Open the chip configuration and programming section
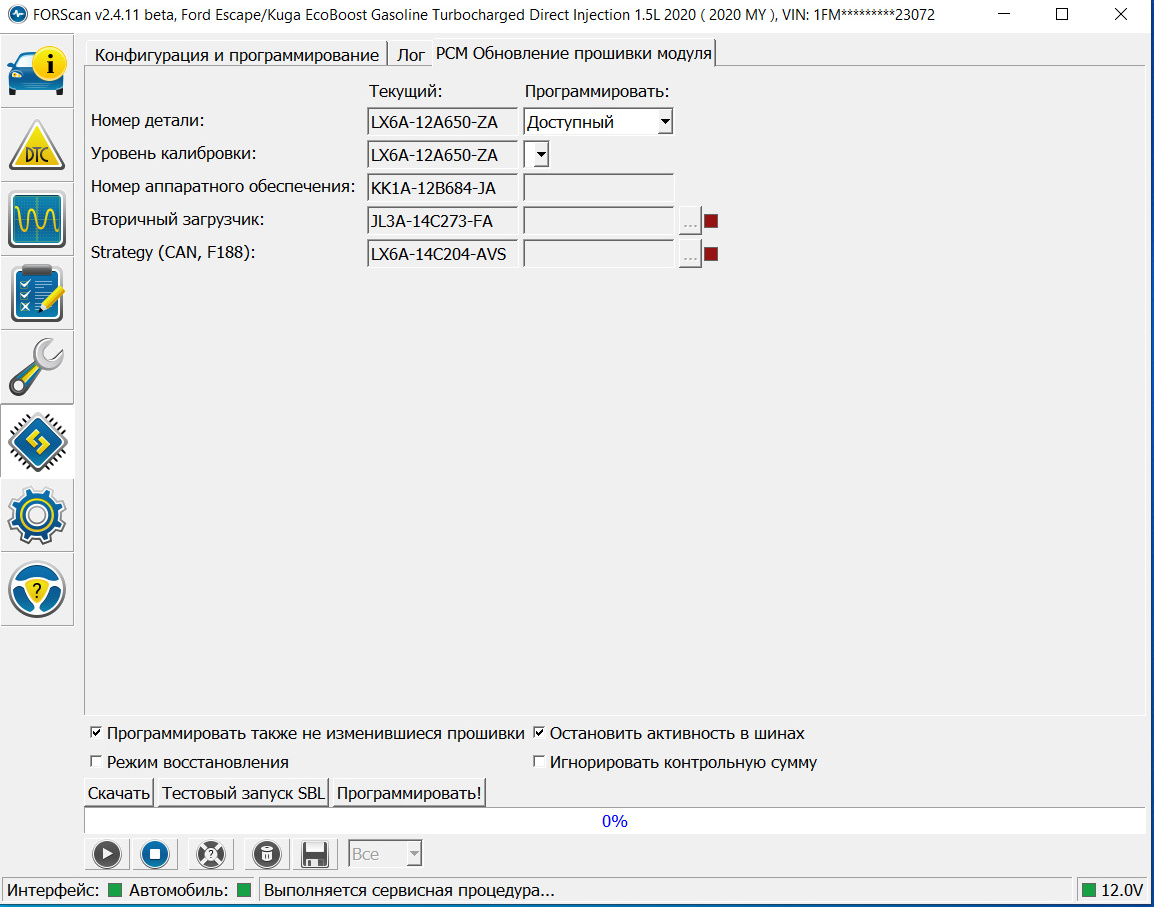Screen dimensions: 1154x907 (37, 441)
